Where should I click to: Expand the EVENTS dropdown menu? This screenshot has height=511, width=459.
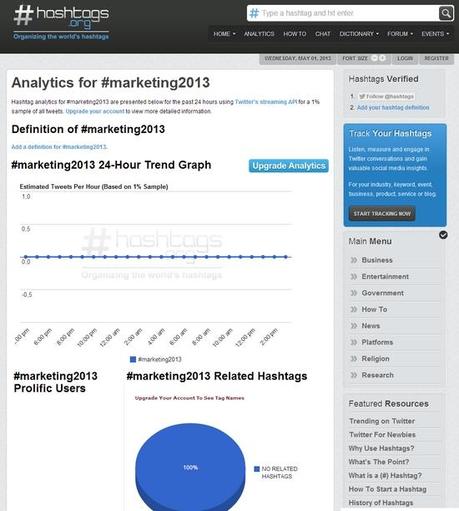point(435,34)
